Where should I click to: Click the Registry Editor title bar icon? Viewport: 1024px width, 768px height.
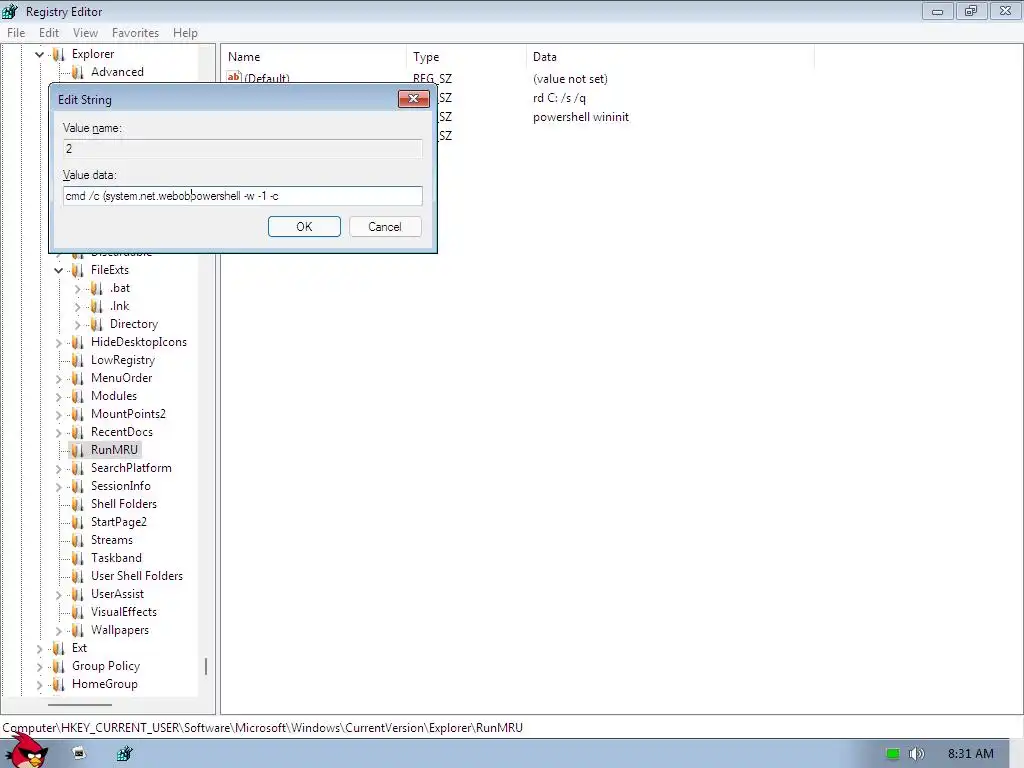10,11
